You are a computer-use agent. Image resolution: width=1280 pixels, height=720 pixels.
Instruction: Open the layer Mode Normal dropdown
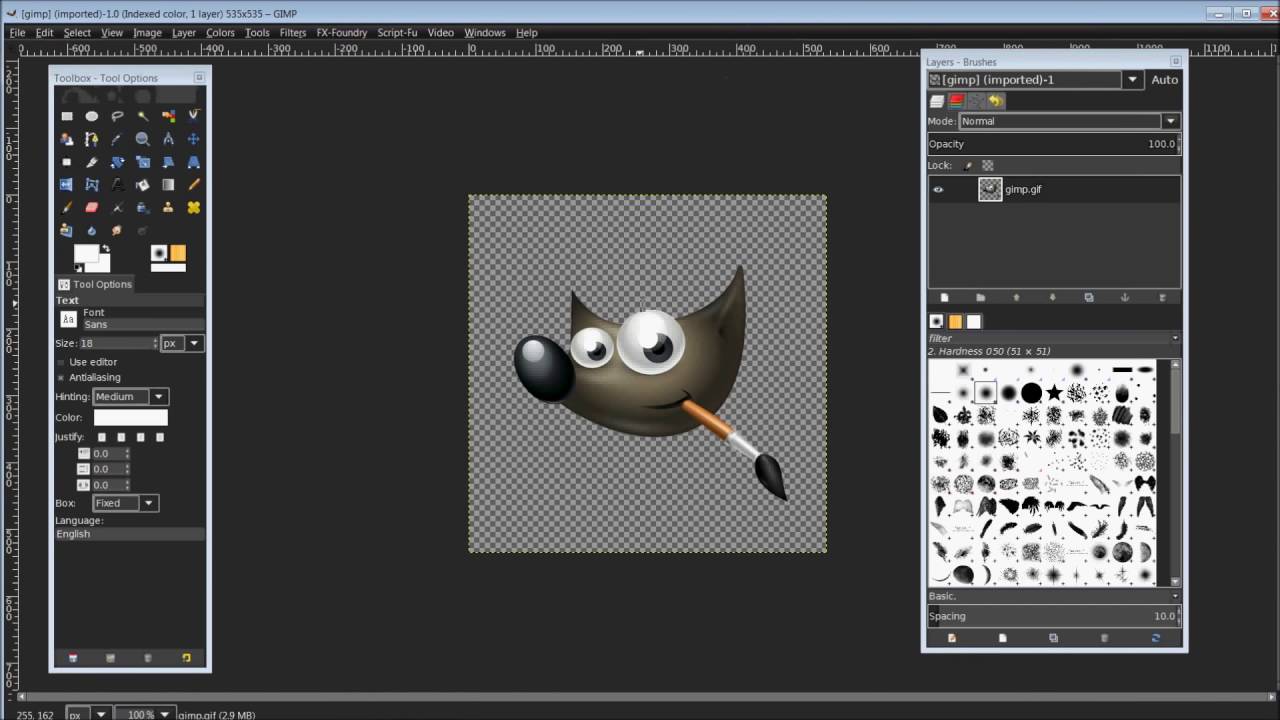tap(1069, 121)
